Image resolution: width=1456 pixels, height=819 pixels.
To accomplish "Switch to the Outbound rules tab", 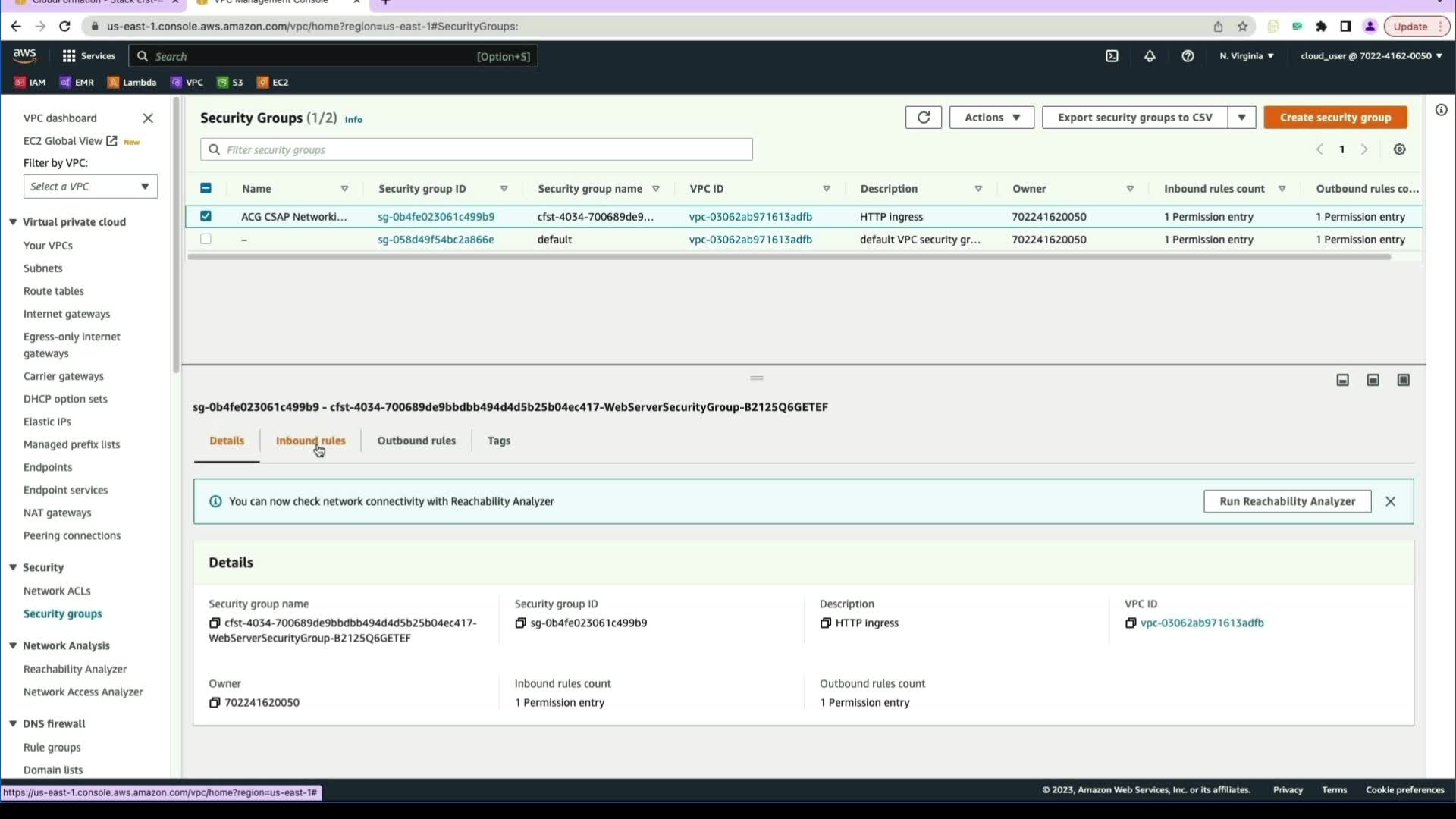I will click(x=416, y=441).
